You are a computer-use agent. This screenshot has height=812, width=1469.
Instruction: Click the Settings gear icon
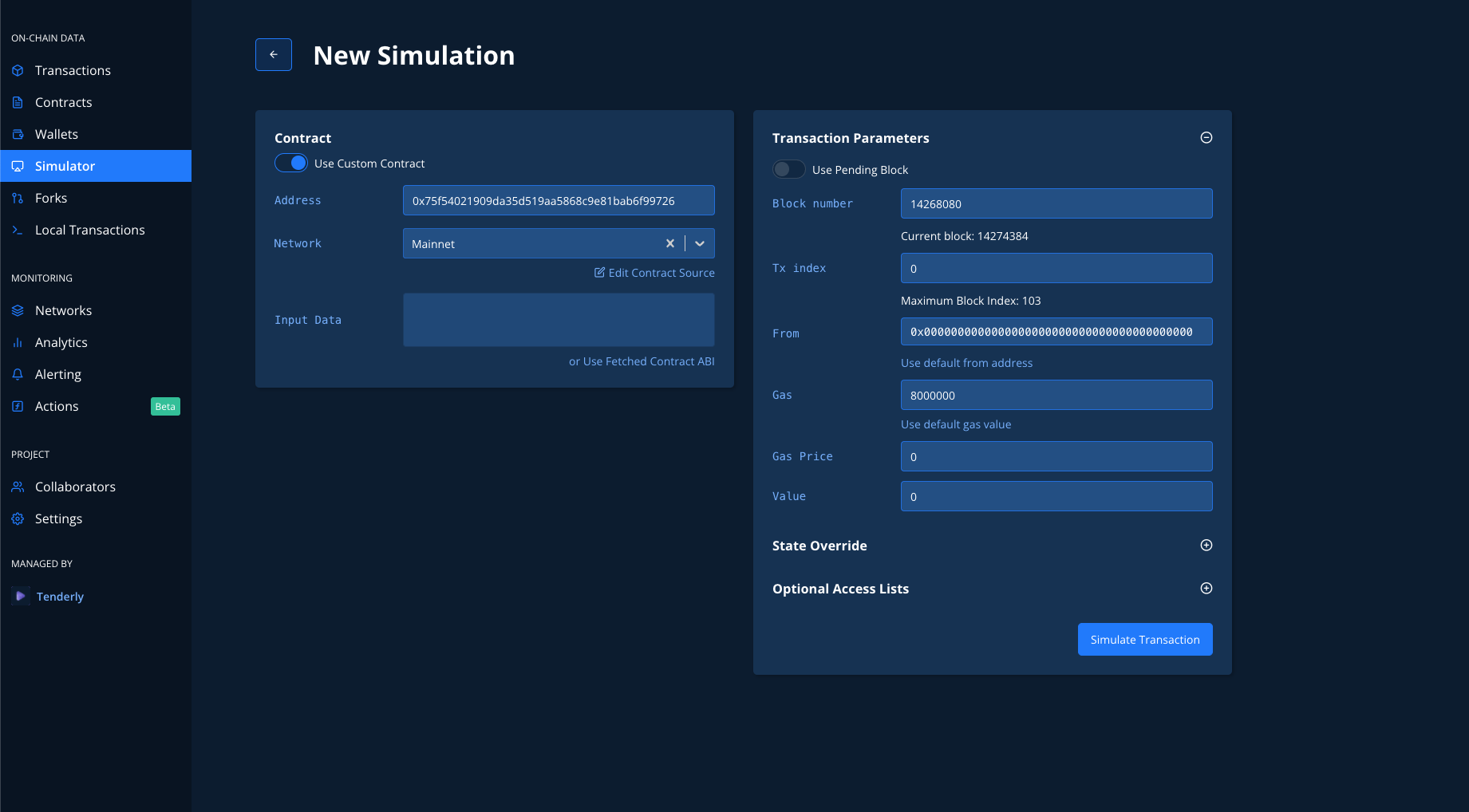click(x=18, y=519)
